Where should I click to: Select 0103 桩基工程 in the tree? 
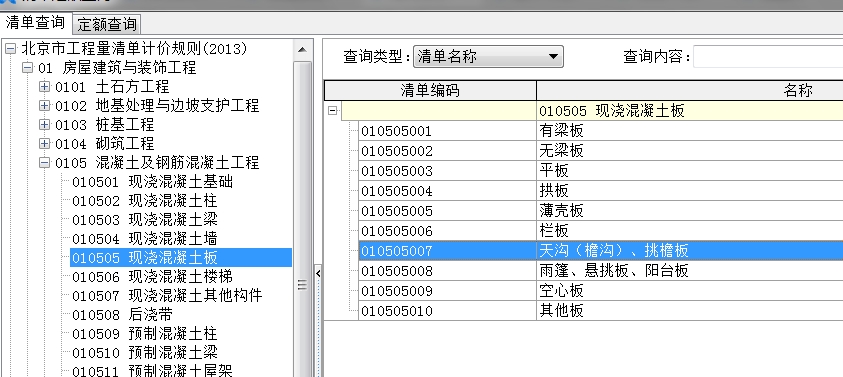104,125
